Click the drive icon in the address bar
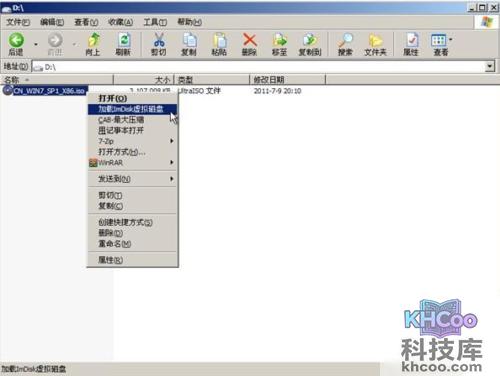Image resolution: width=500 pixels, height=376 pixels. pos(38,67)
